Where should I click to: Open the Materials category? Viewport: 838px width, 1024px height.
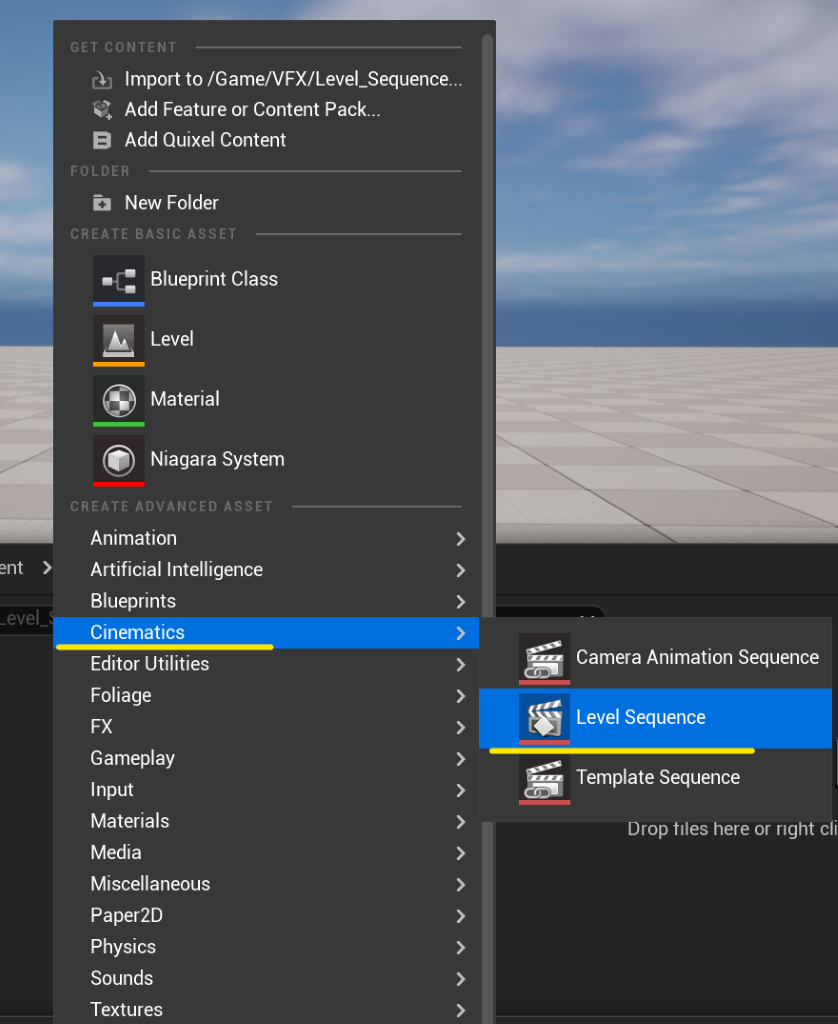tap(266, 821)
